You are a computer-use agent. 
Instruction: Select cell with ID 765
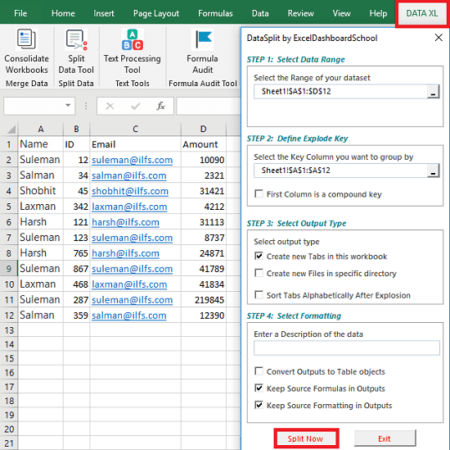[77, 253]
